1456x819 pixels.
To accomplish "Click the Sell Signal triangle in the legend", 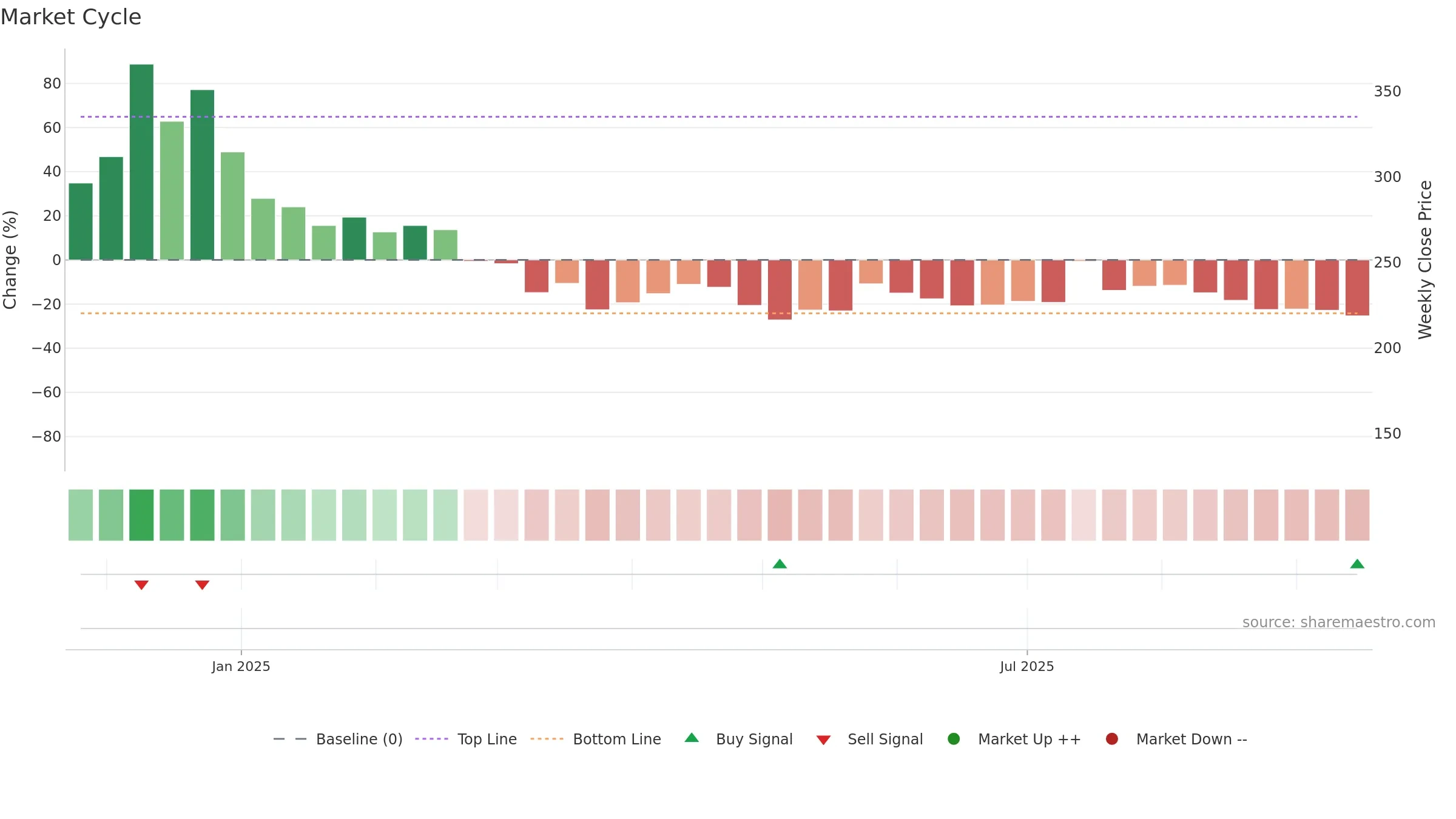I will (823, 740).
